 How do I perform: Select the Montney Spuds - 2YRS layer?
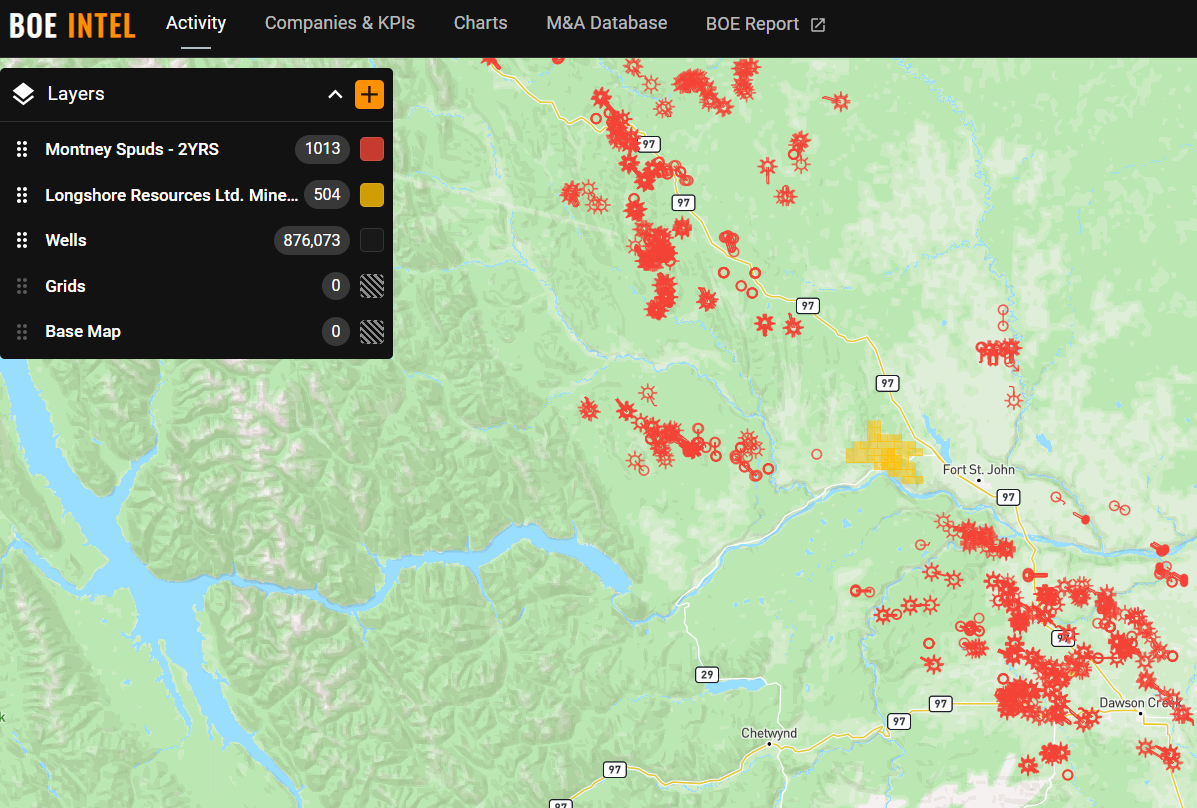pyautogui.click(x=132, y=149)
